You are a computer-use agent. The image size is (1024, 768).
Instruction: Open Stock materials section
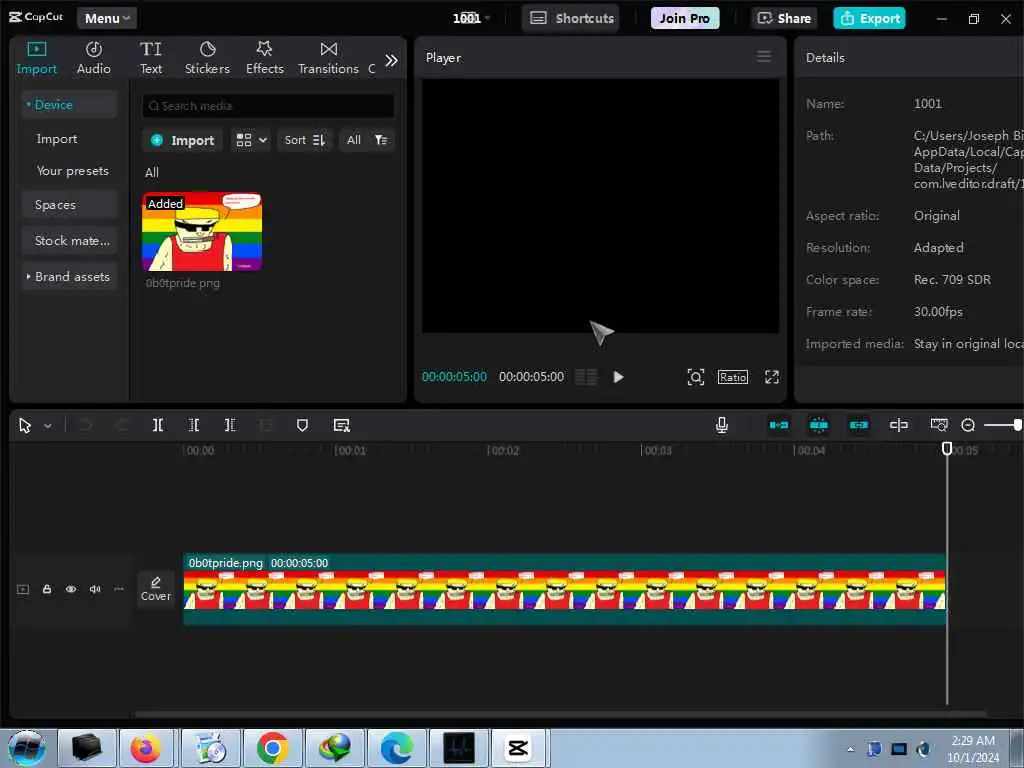[69, 240]
